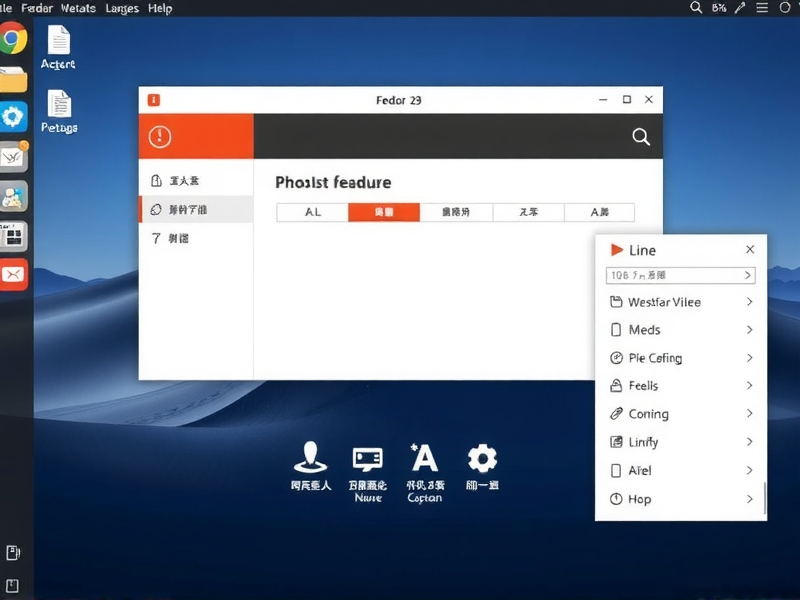
Task: Expand the Meds entry chevron
Action: [749, 330]
